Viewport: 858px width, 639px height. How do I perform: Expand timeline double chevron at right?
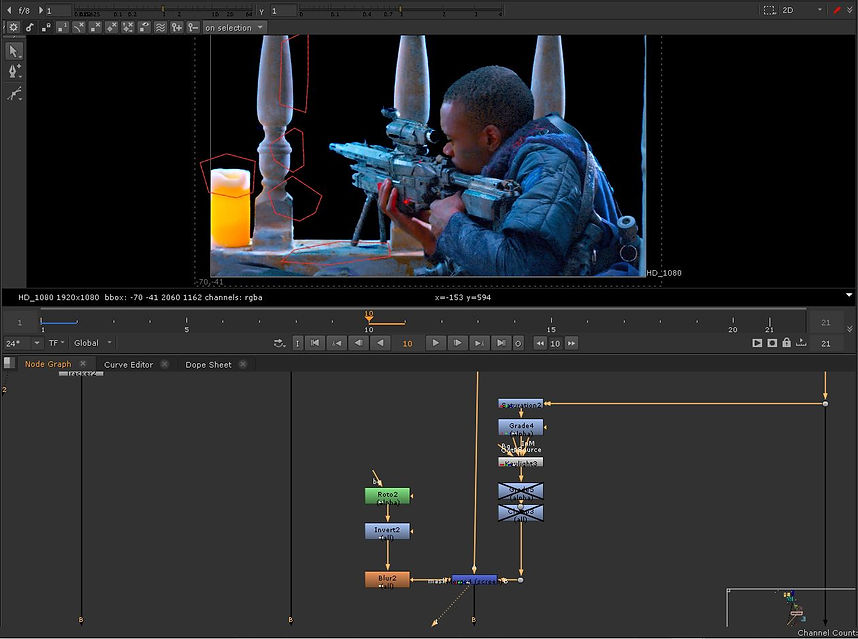850,329
